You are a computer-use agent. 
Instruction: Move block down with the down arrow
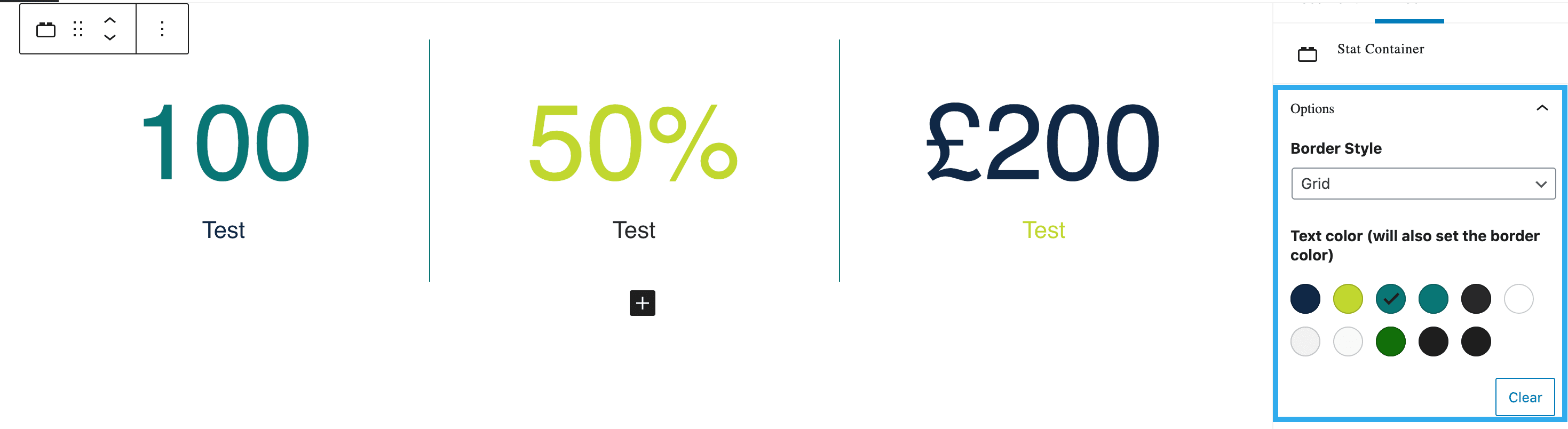109,38
